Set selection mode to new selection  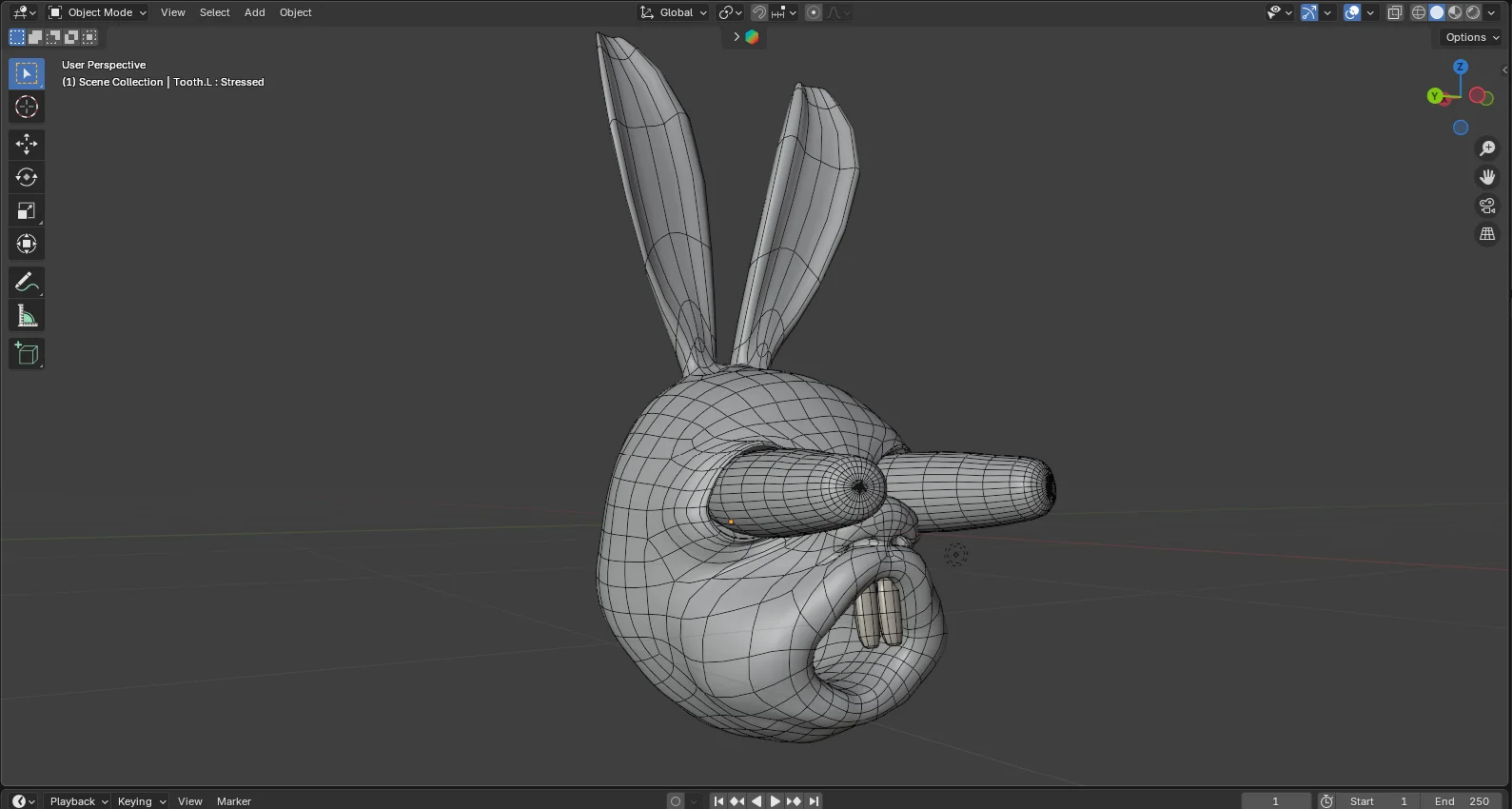(x=17, y=37)
